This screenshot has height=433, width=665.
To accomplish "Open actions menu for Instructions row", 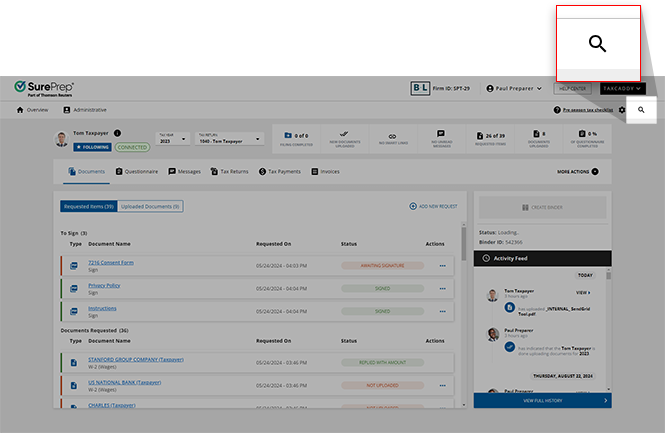I will tap(442, 311).
